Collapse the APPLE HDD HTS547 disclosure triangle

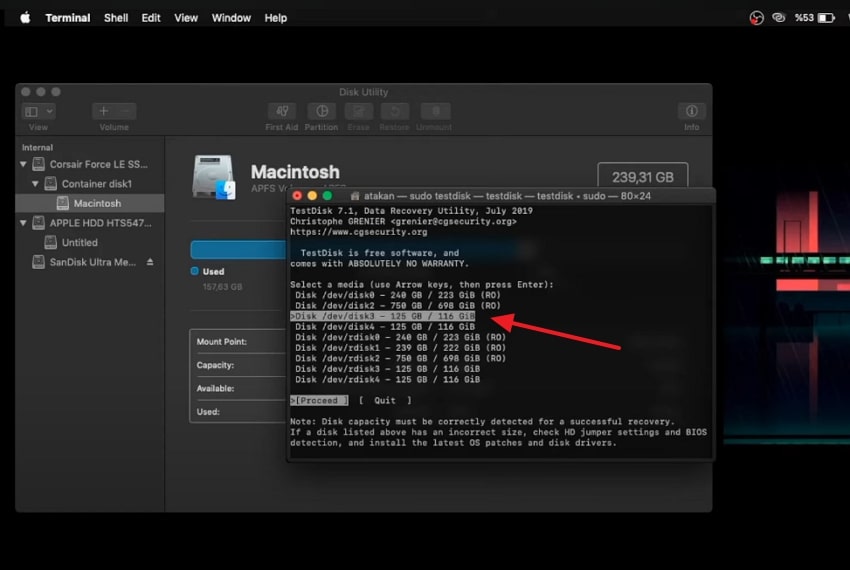[23, 223]
